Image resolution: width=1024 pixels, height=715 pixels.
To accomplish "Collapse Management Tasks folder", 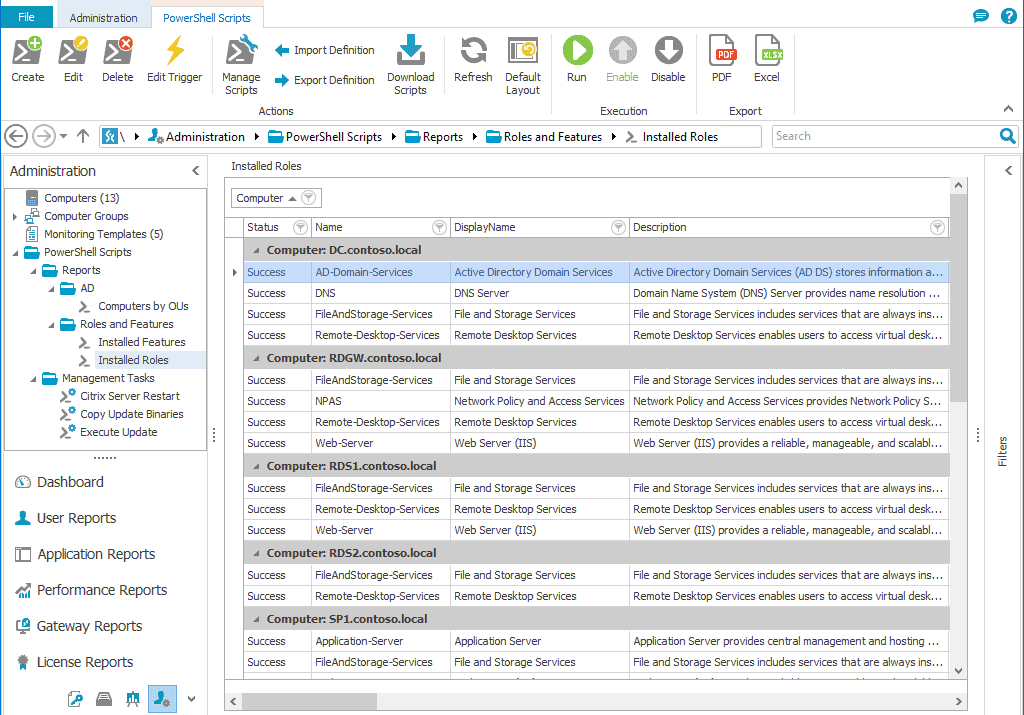I will (x=33, y=379).
